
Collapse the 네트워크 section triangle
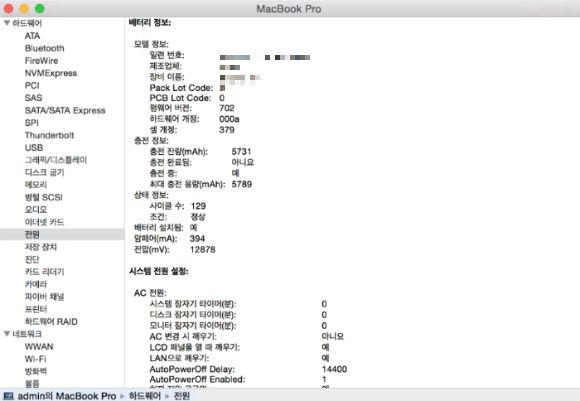pos(7,334)
